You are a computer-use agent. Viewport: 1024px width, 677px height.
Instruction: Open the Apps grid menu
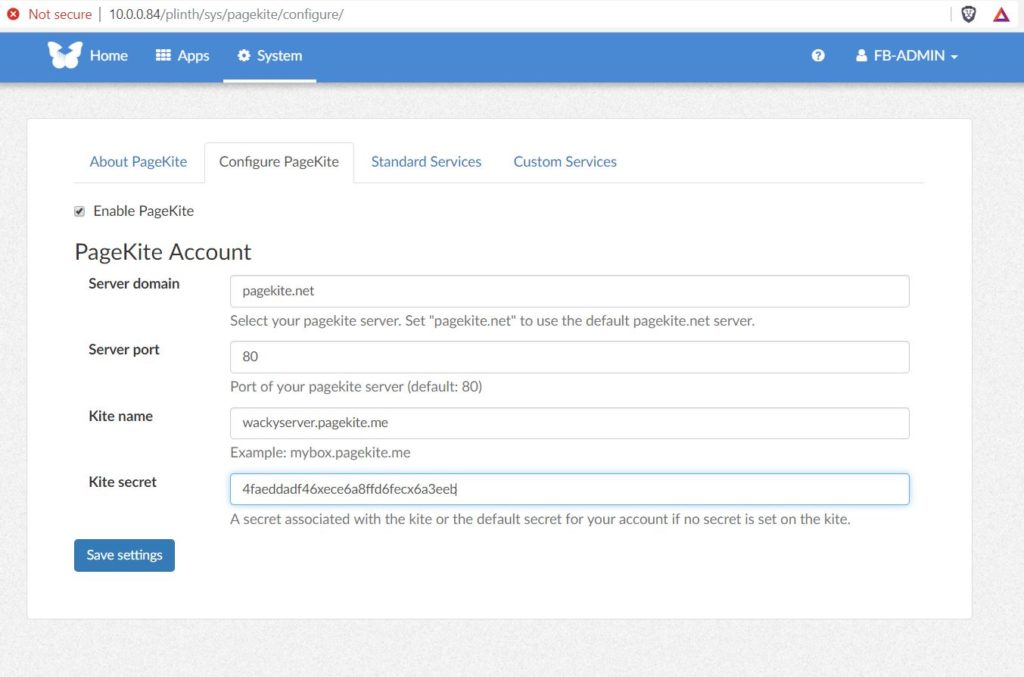click(x=182, y=55)
